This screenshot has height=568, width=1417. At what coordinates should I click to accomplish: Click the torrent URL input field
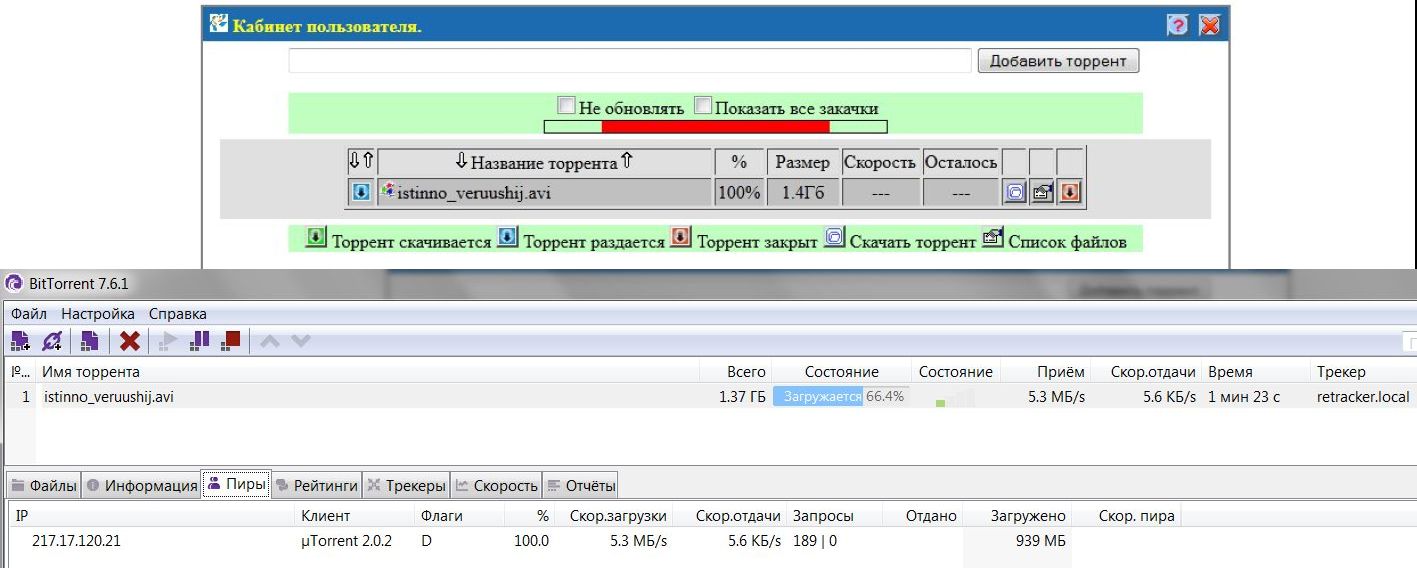[630, 61]
